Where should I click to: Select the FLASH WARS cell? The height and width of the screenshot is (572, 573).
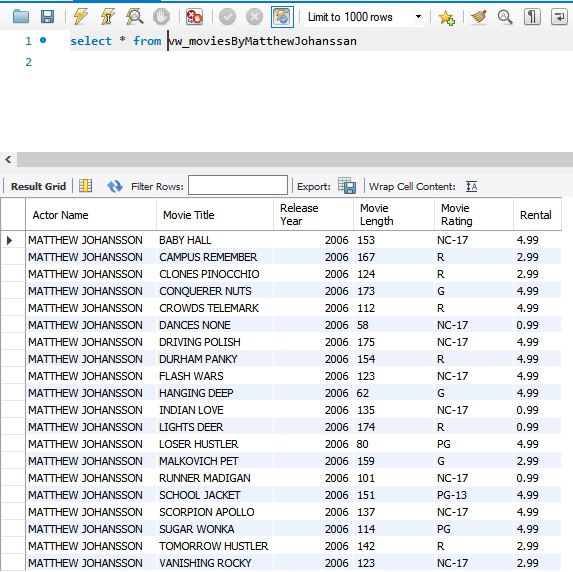click(x=215, y=376)
